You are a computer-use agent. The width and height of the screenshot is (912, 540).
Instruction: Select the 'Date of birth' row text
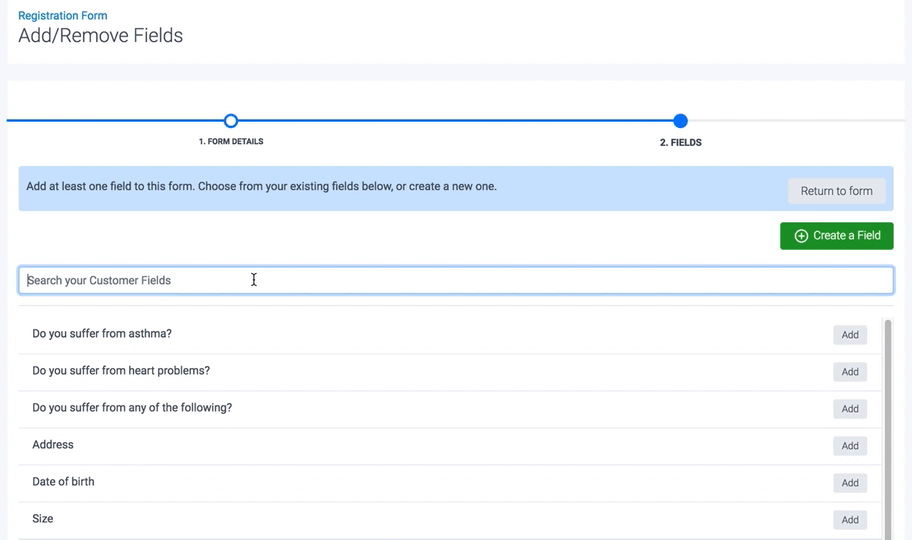tap(63, 482)
